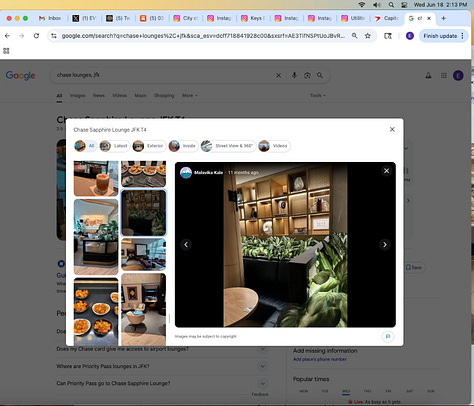Open the media control icon beside profile

388,36
